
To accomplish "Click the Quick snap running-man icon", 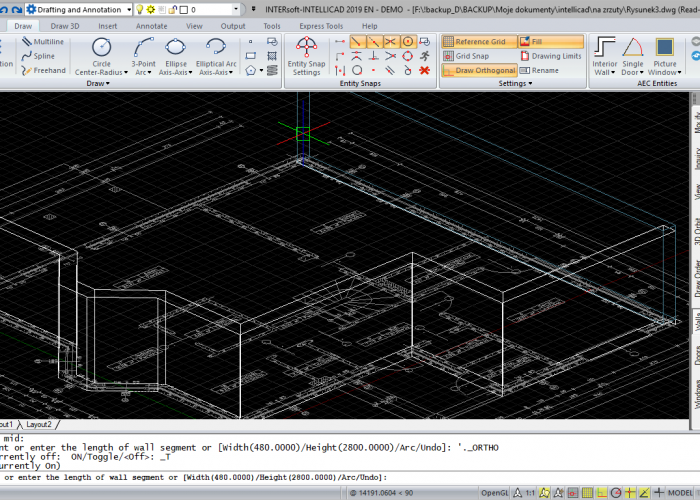I will coord(424,56).
